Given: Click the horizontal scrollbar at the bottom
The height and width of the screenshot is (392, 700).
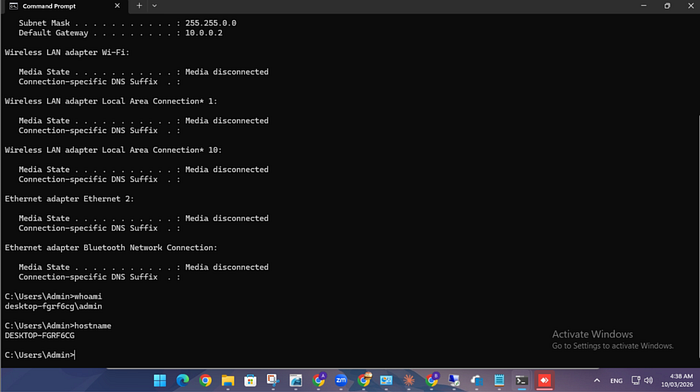Looking at the screenshot, I should pos(353,368).
